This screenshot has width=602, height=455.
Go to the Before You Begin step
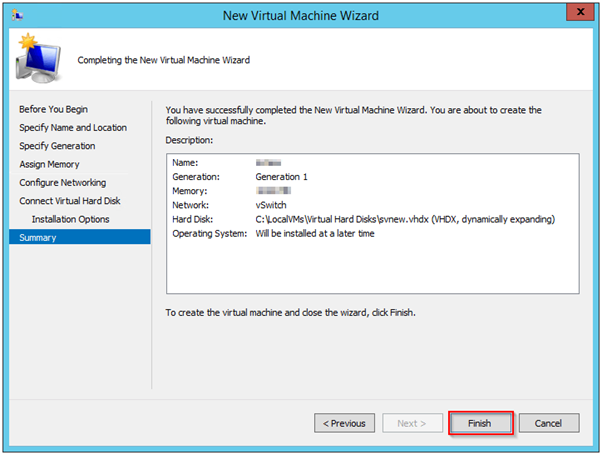[x=52, y=108]
